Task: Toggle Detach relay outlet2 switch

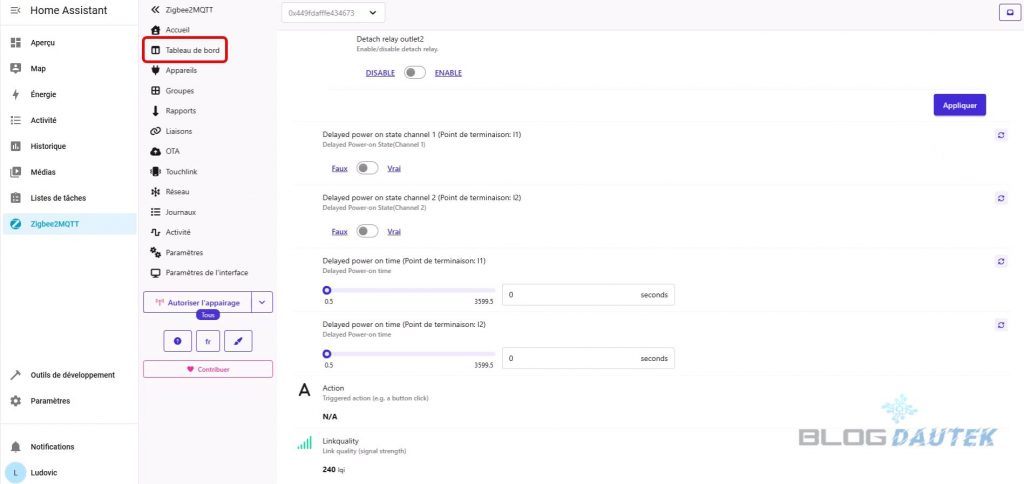Action: click(x=414, y=73)
